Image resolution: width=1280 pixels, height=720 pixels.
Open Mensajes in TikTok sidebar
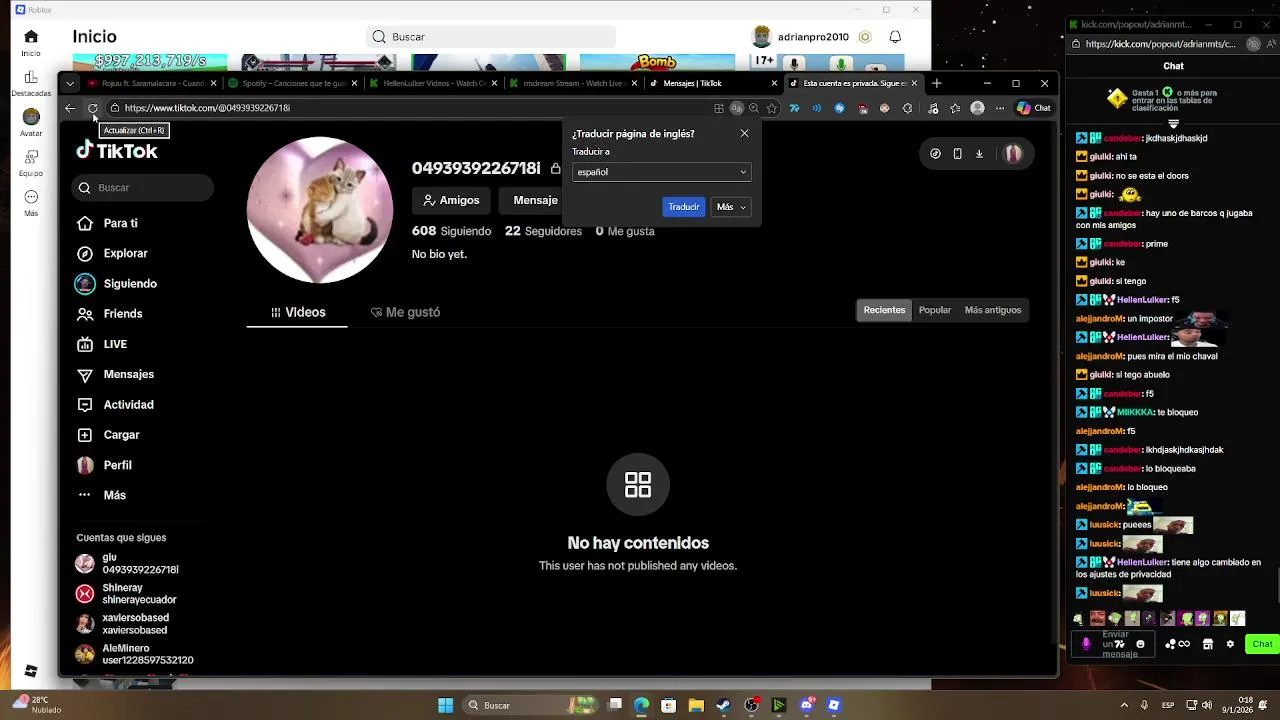115,374
